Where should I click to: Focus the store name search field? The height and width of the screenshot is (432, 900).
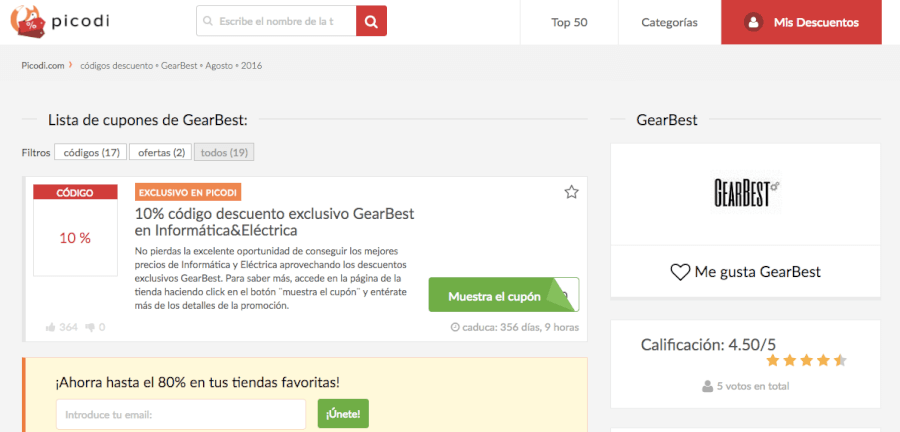click(x=276, y=21)
